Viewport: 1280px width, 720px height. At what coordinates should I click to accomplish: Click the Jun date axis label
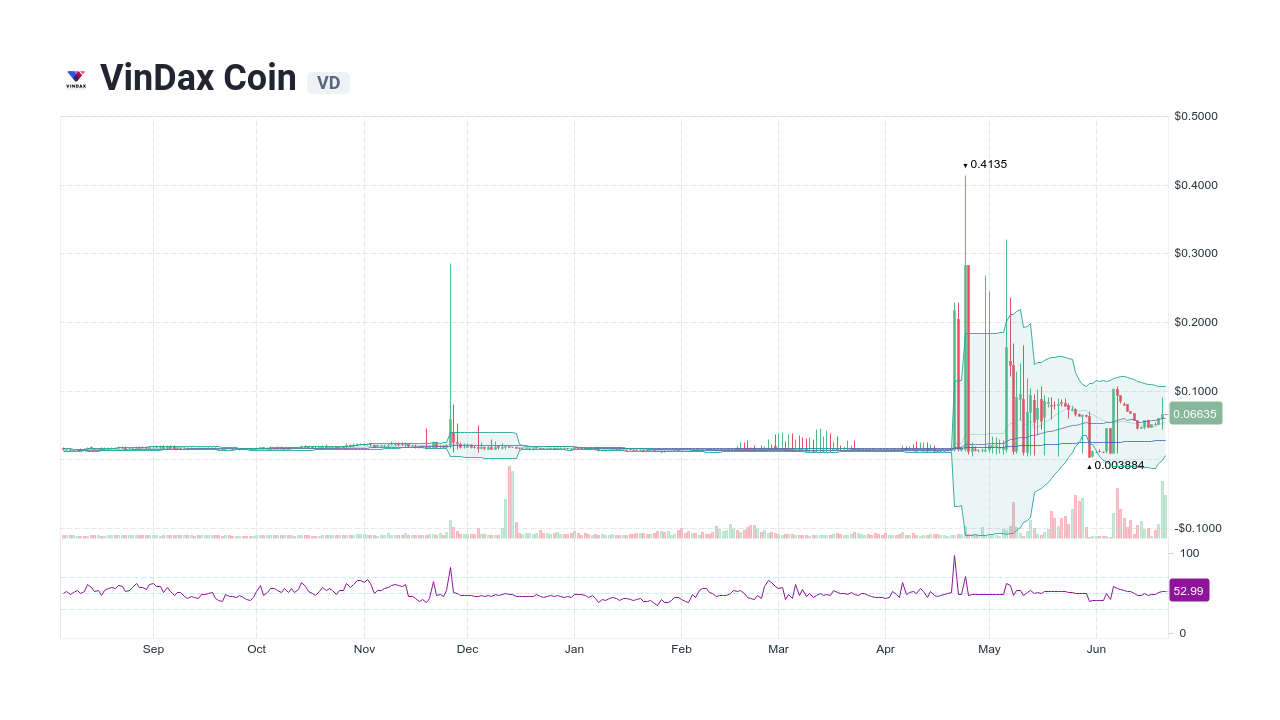(1096, 649)
